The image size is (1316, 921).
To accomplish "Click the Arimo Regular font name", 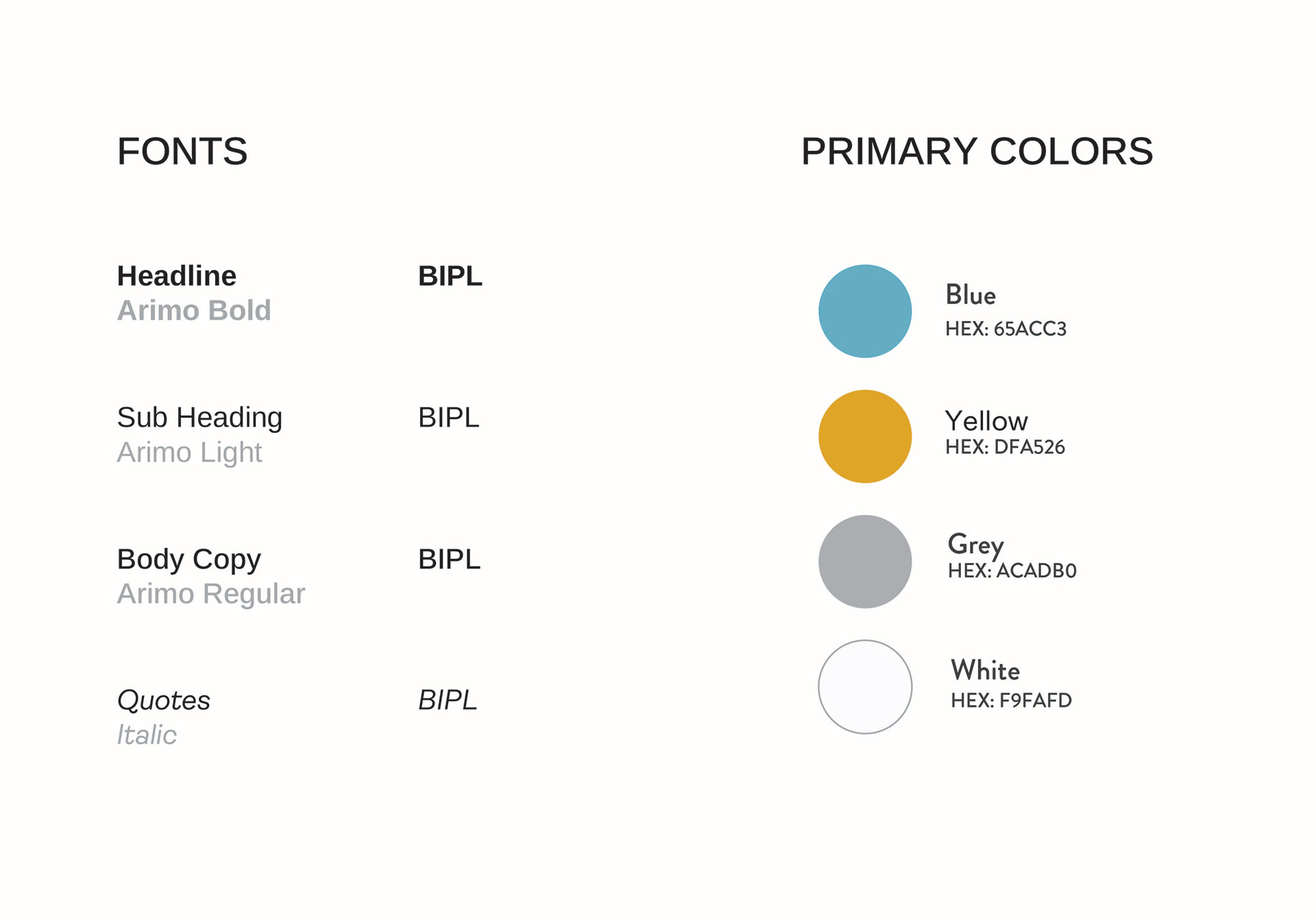I will coord(211,595).
